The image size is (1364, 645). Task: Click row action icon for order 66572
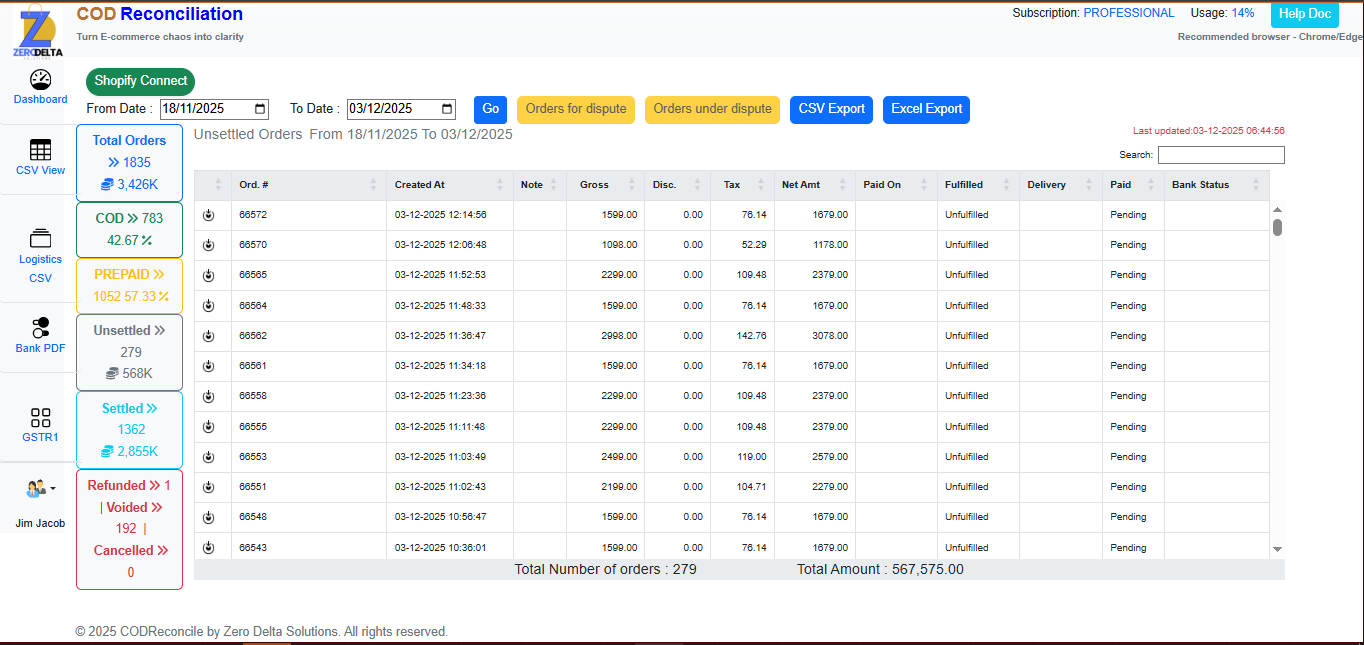(x=208, y=215)
